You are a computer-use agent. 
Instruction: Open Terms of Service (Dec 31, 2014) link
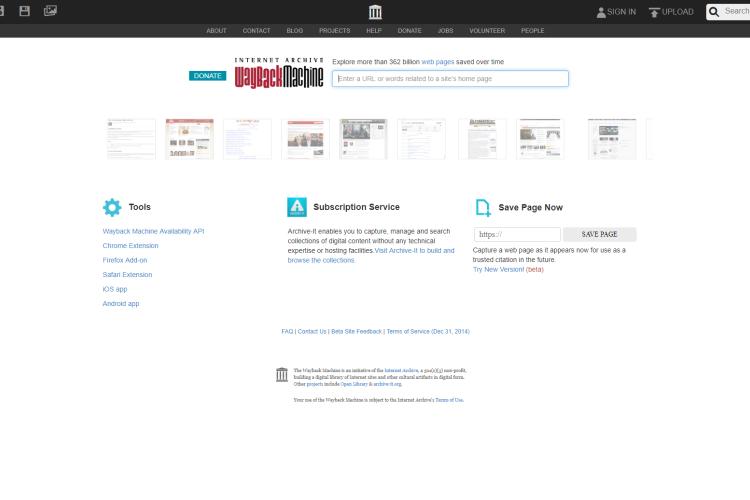click(x=428, y=331)
